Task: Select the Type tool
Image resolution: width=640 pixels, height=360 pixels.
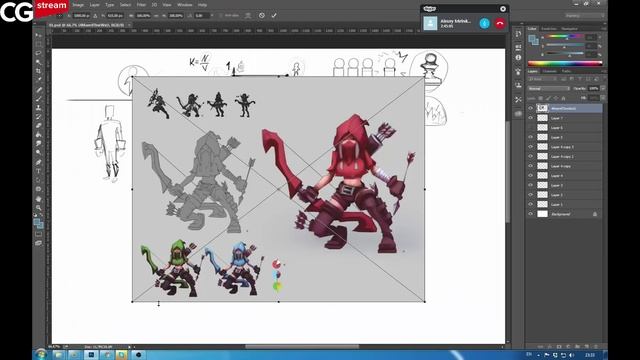Action: point(38,171)
